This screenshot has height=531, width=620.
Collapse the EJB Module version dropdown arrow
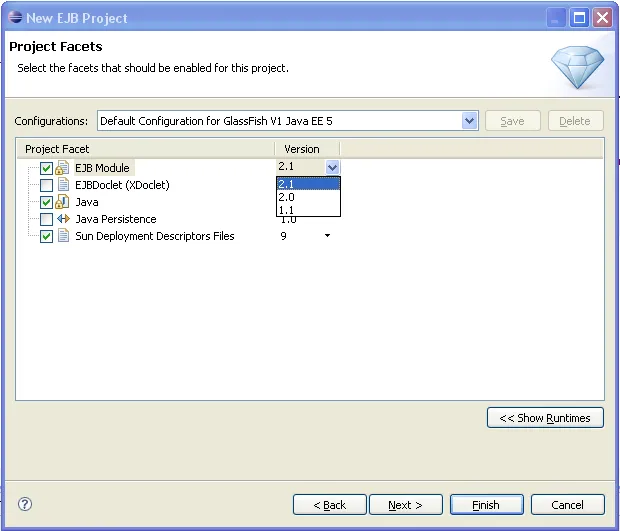pos(332,168)
